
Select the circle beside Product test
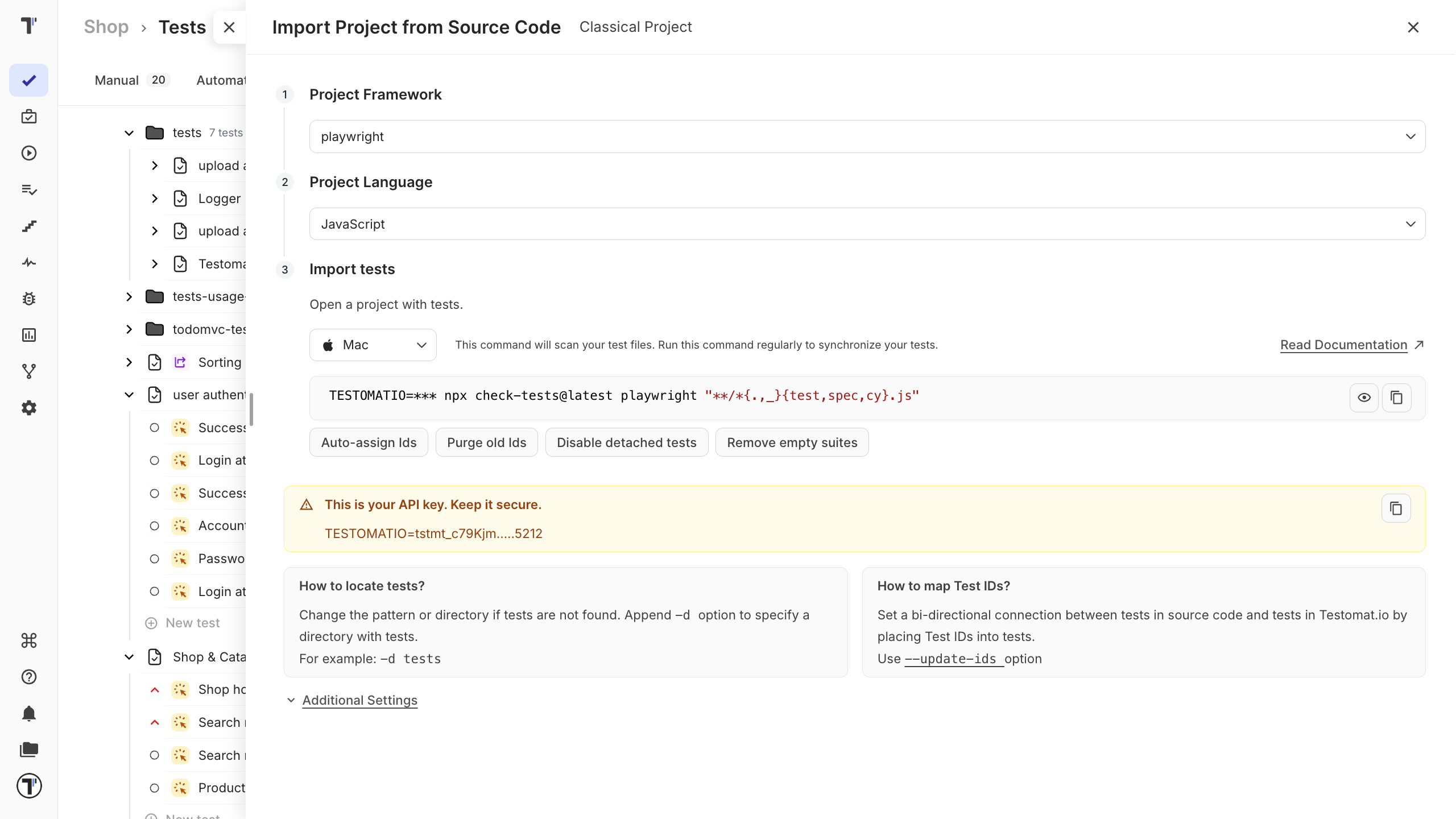tap(154, 788)
